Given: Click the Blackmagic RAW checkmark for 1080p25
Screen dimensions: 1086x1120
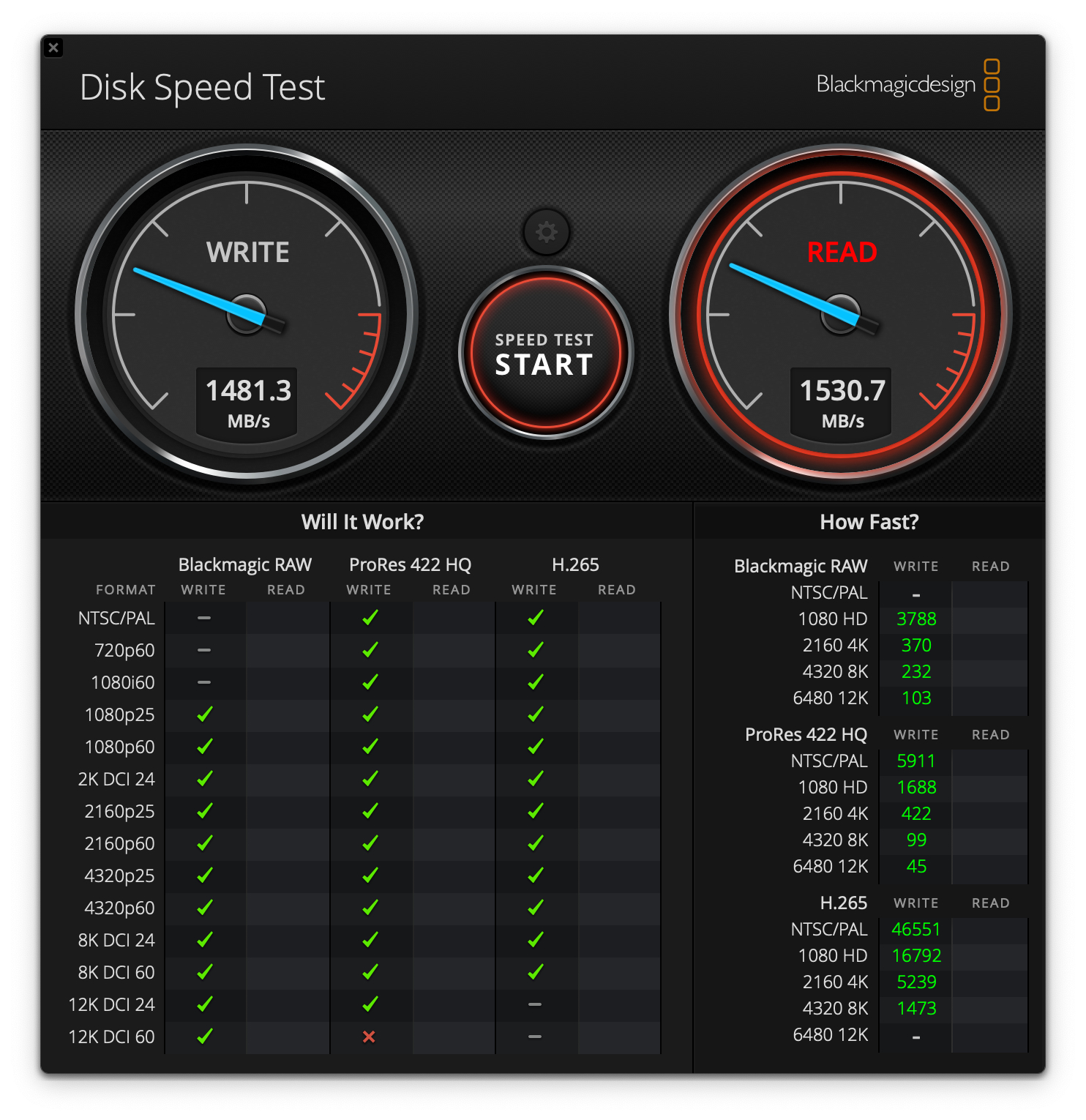Looking at the screenshot, I should (205, 714).
